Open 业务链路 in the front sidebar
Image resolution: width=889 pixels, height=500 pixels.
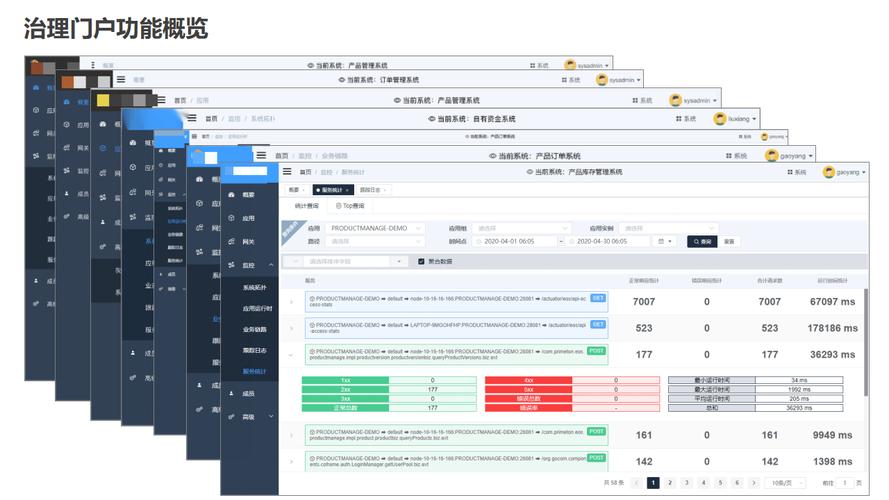coord(255,329)
